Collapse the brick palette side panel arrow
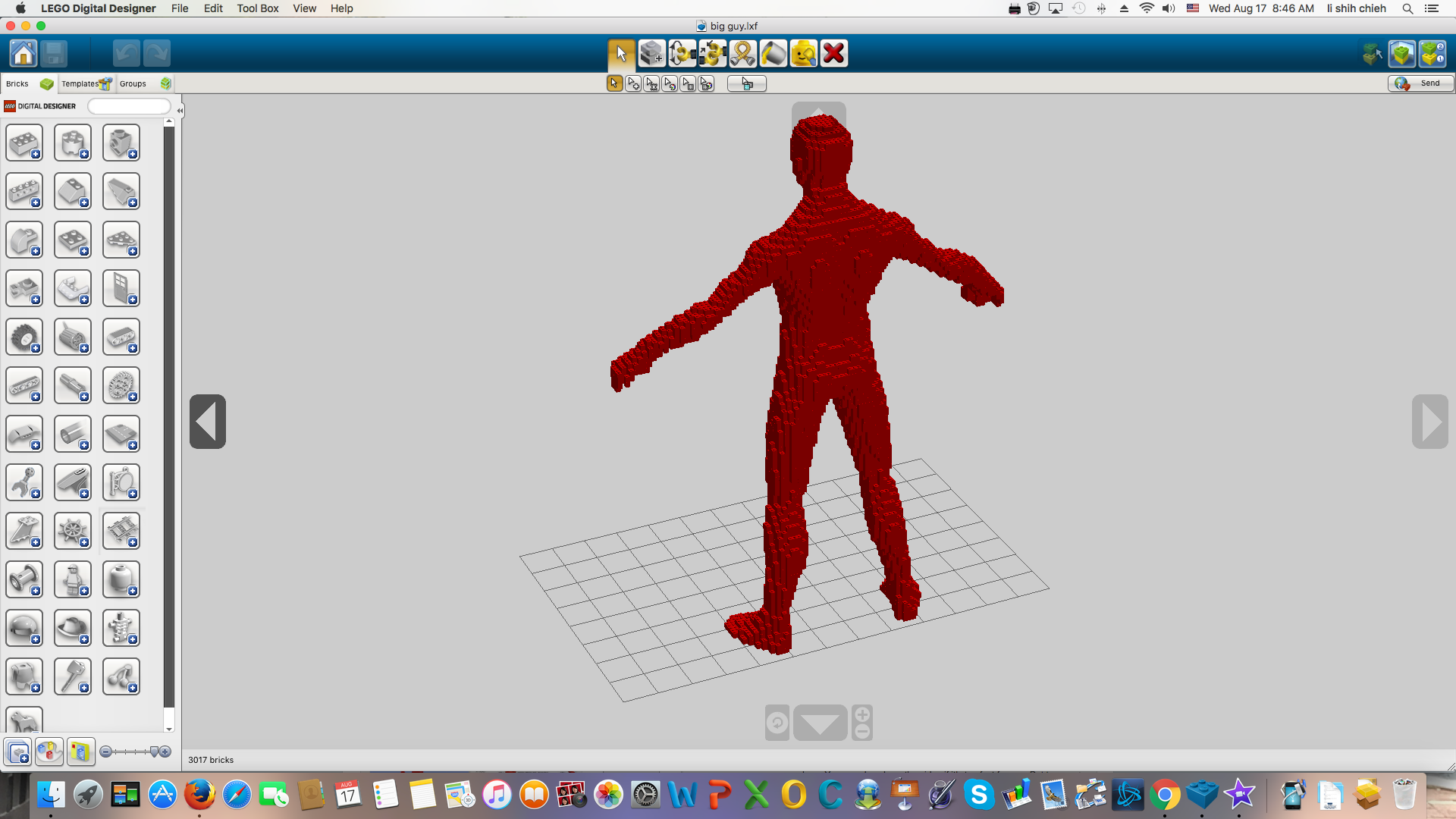Image resolution: width=1456 pixels, height=819 pixels. pyautogui.click(x=180, y=111)
